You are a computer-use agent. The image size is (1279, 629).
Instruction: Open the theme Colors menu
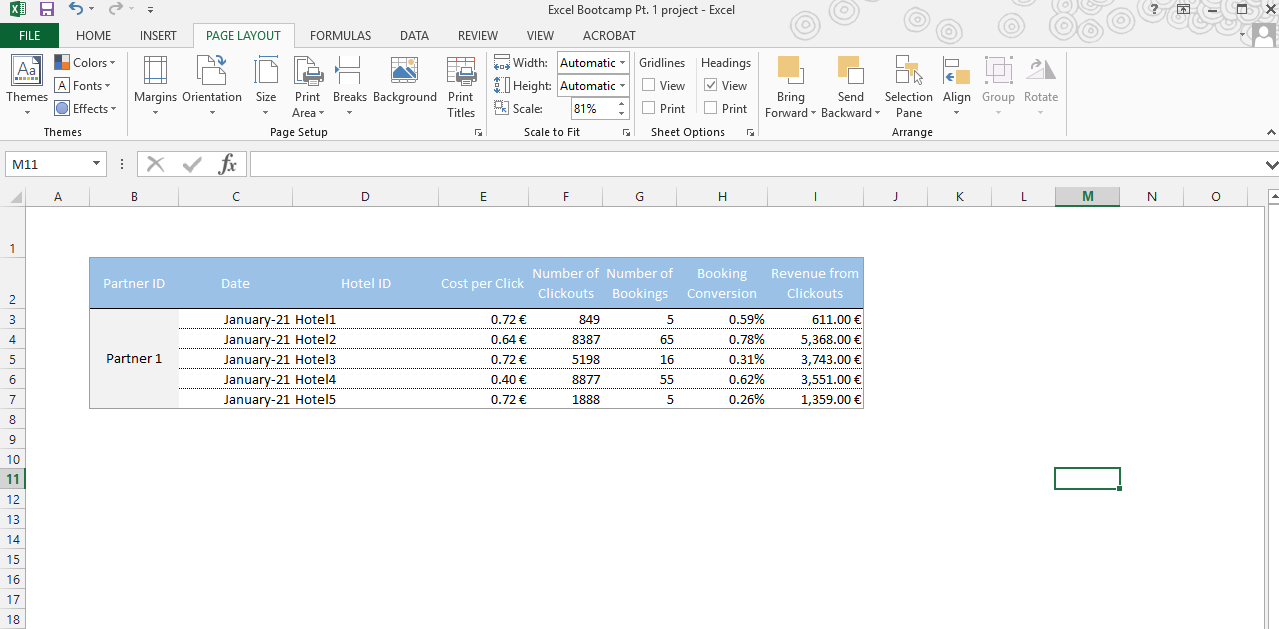point(85,62)
